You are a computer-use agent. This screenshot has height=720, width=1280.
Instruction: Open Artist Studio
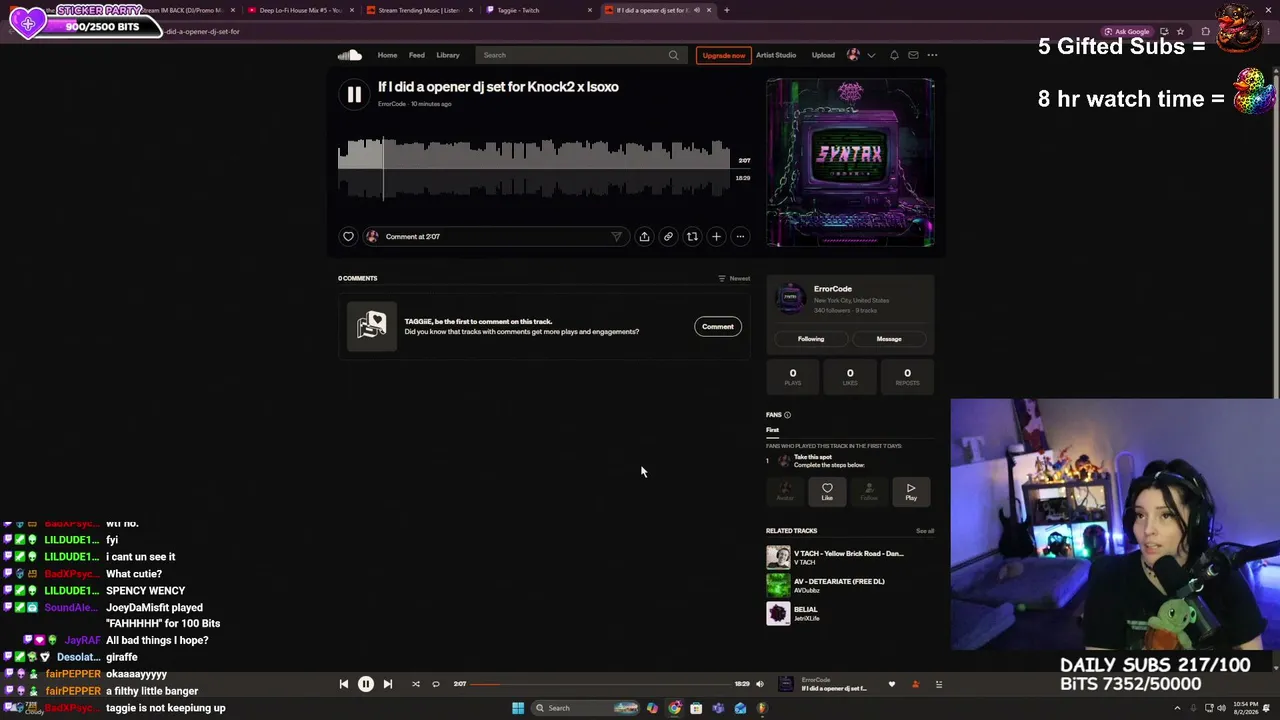(776, 55)
